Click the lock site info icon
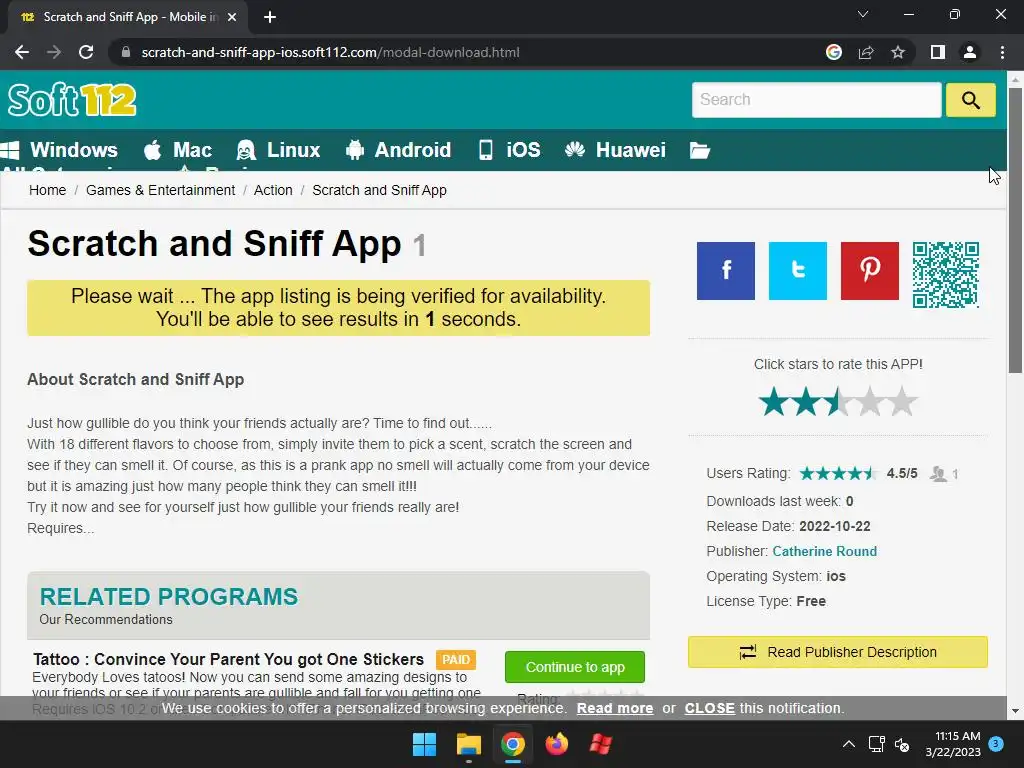Viewport: 1024px width, 768px height. pyautogui.click(x=126, y=52)
